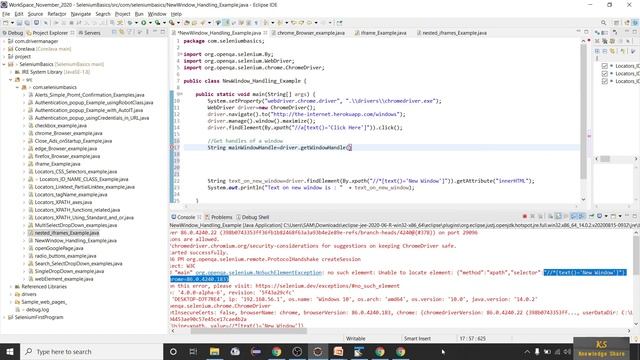Click the console horizontal scrollbar thumb
This screenshot has width=640, height=360.
pyautogui.click(x=248, y=331)
